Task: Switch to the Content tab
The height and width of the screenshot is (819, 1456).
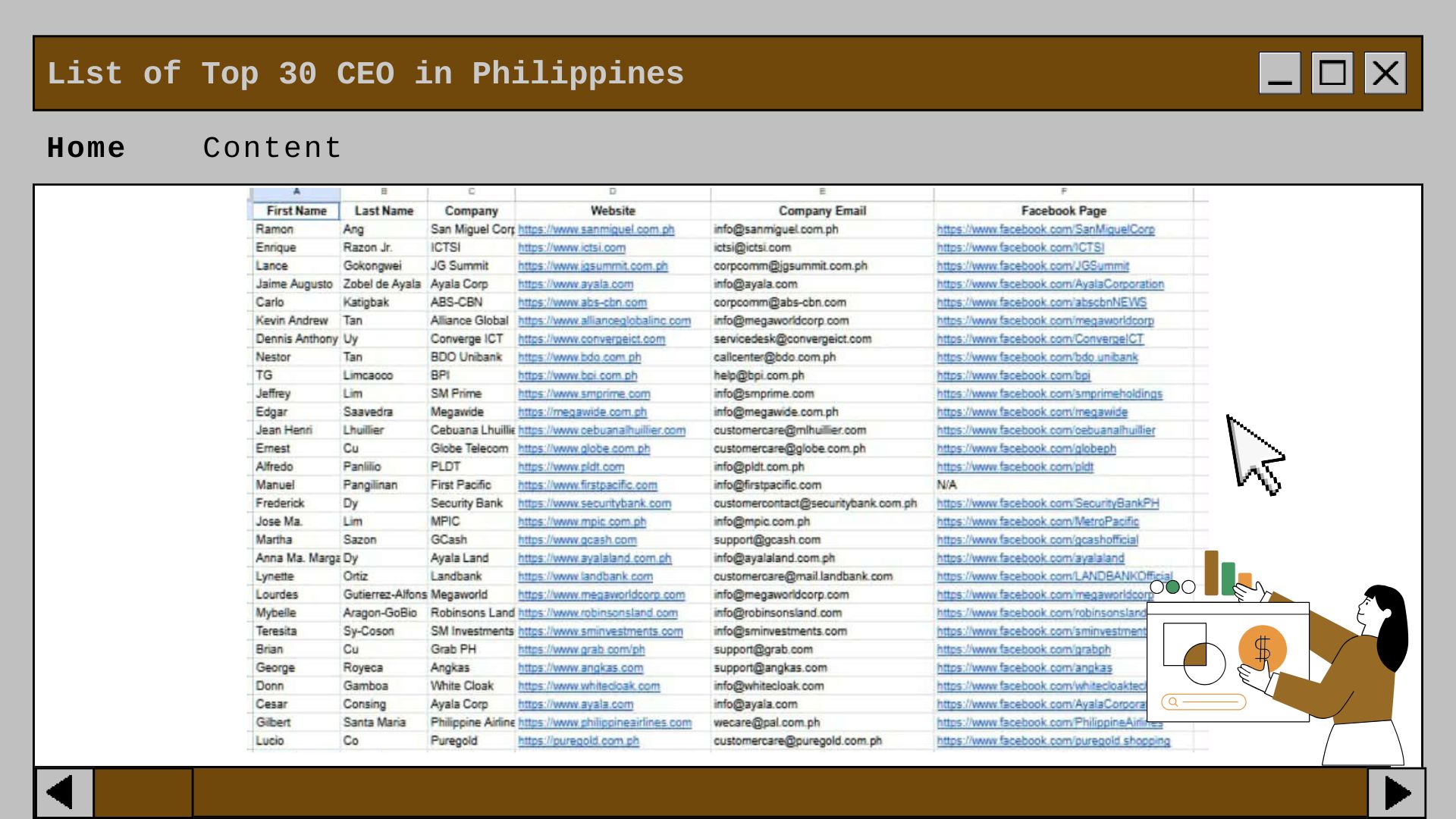Action: point(272,148)
